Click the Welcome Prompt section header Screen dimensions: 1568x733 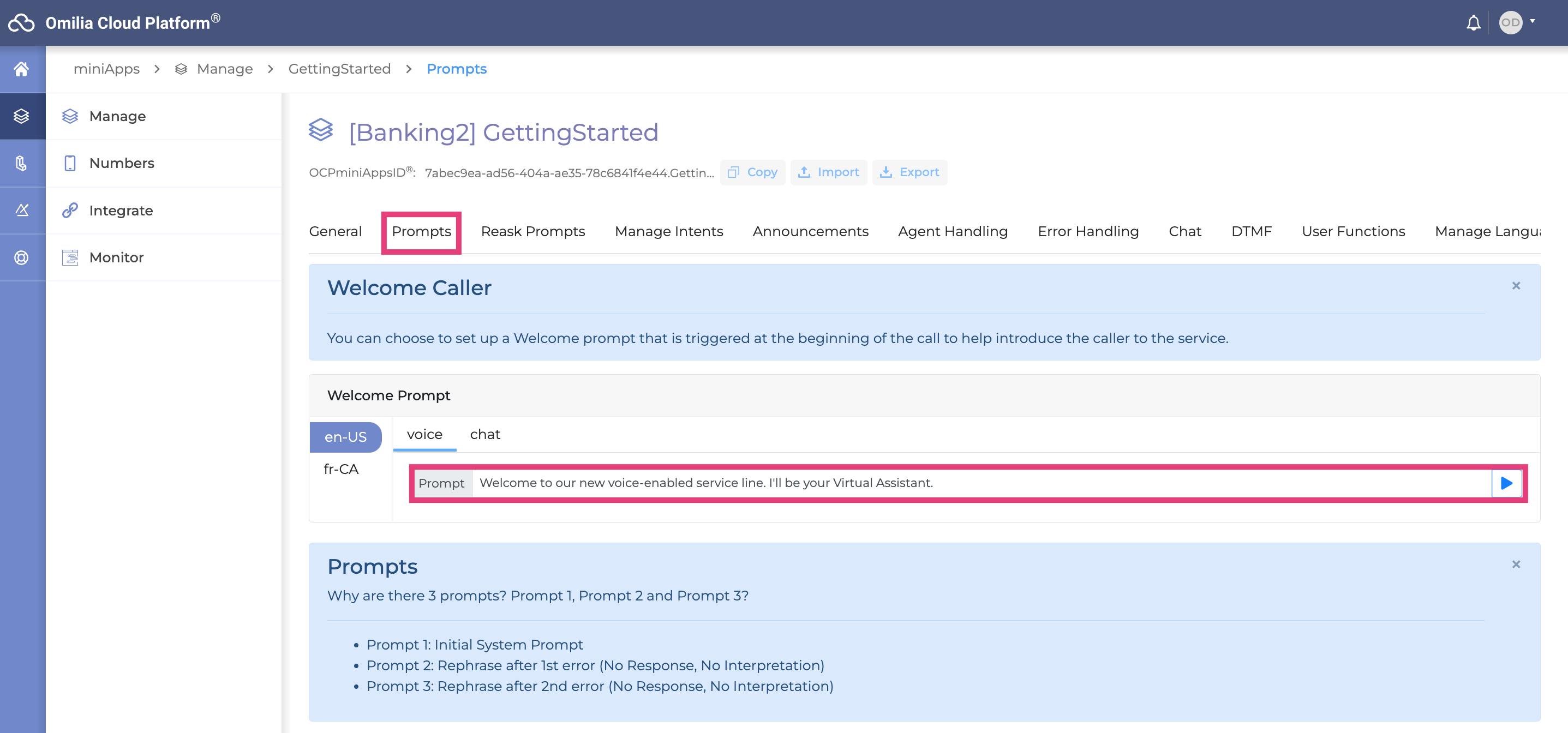(924, 395)
